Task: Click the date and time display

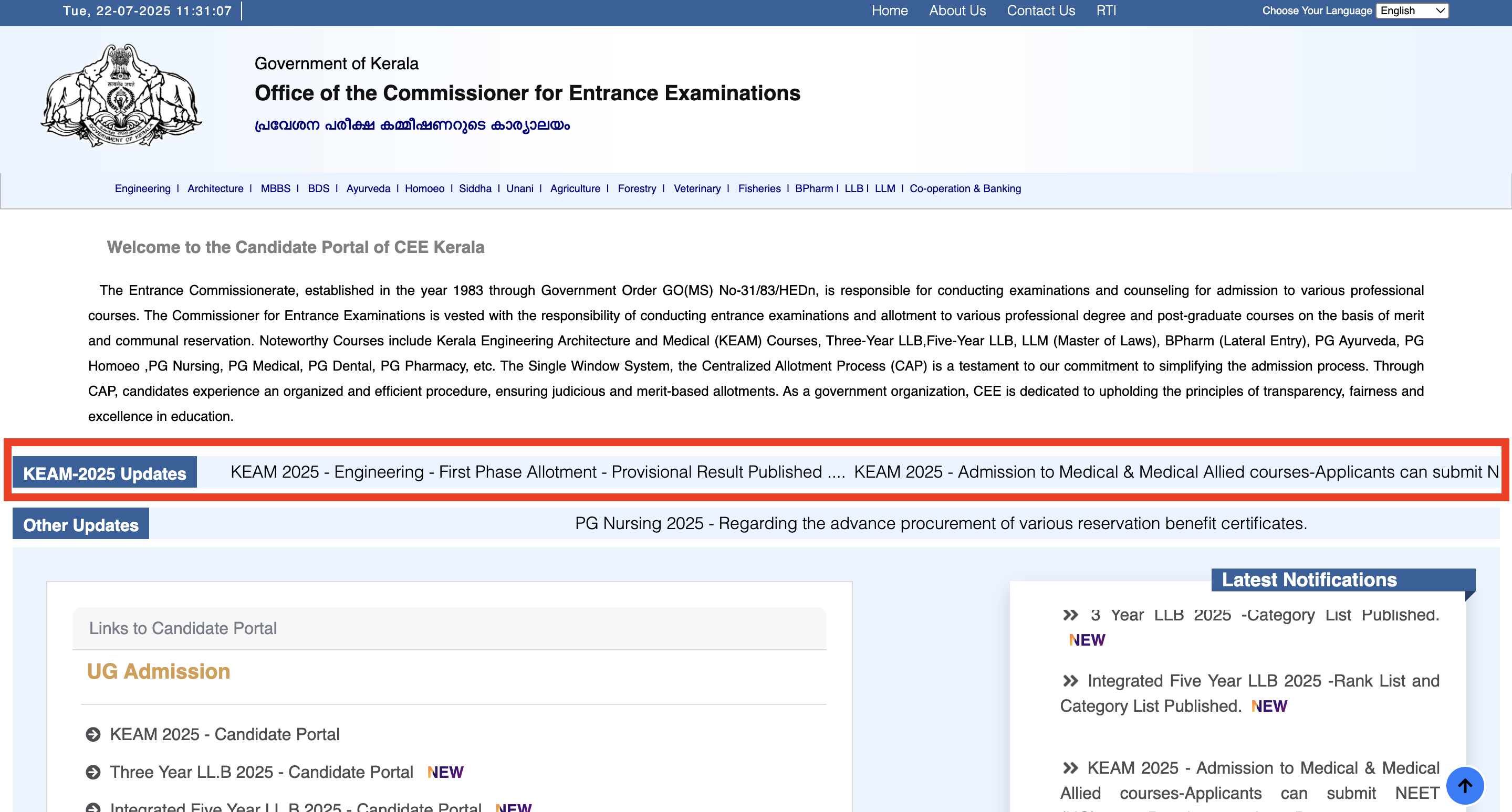Action: tap(148, 10)
